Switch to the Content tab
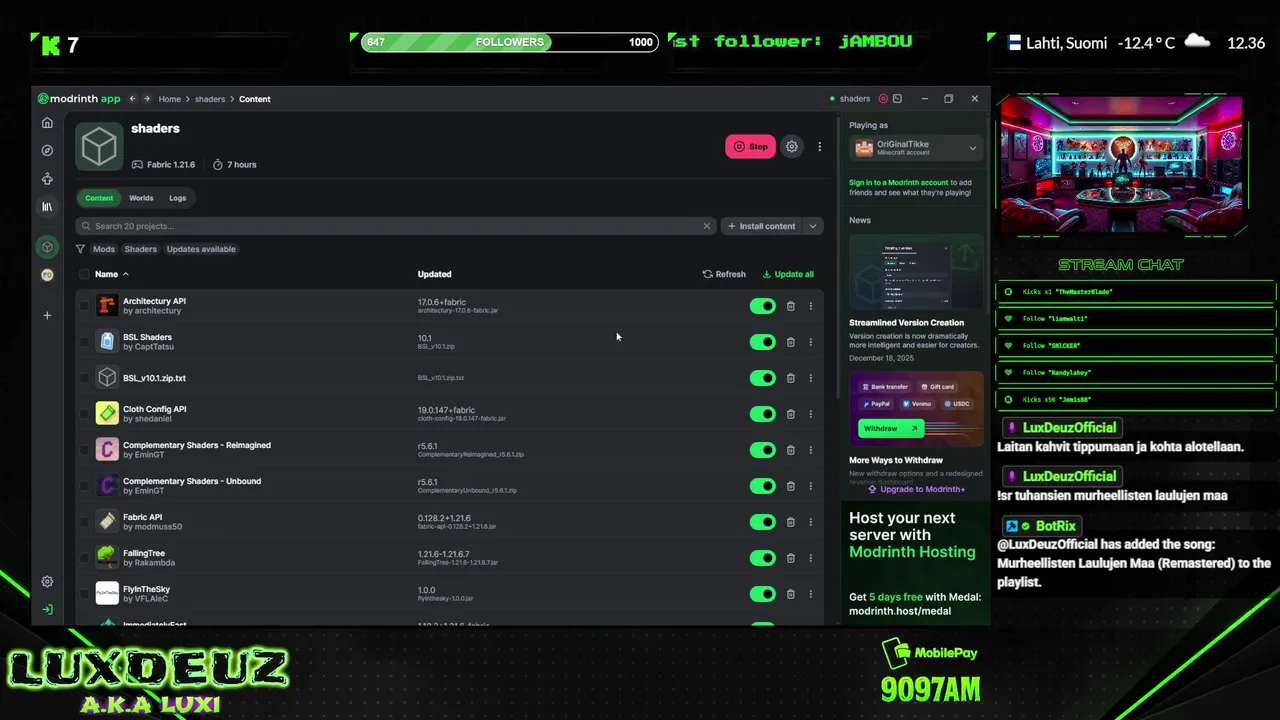 pyautogui.click(x=99, y=198)
